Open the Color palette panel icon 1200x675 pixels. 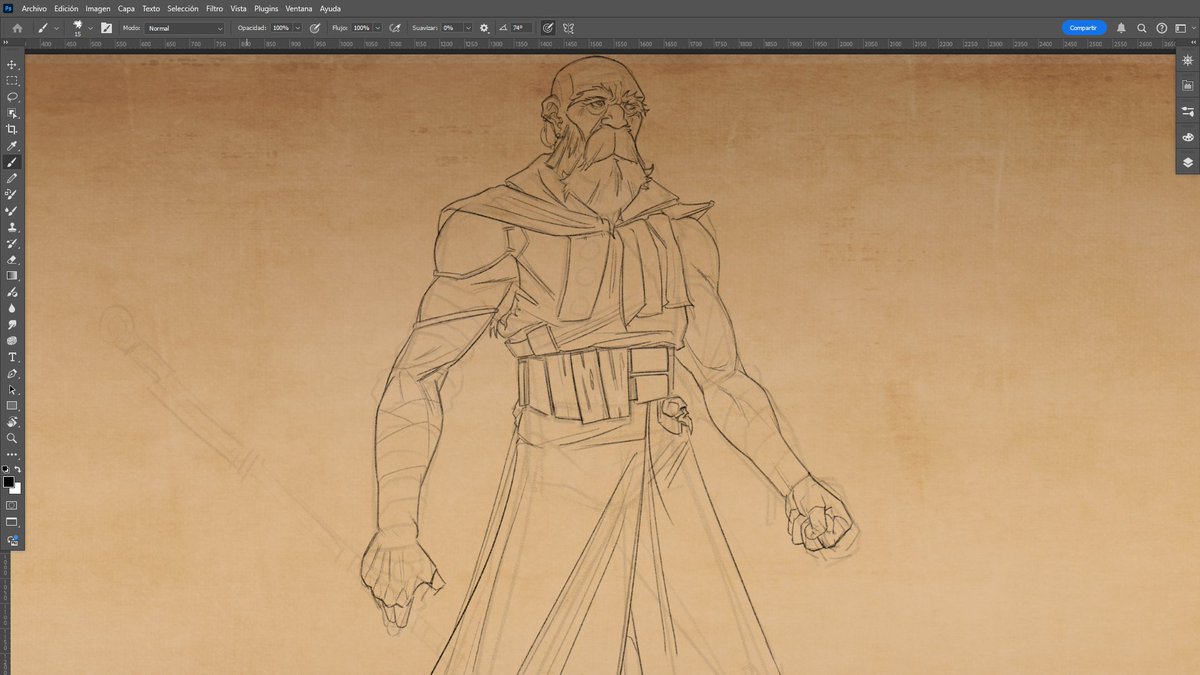point(1187,136)
